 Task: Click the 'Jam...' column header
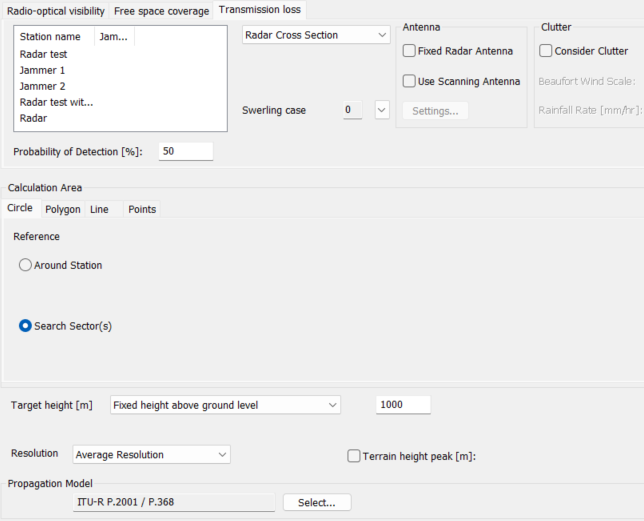point(114,37)
